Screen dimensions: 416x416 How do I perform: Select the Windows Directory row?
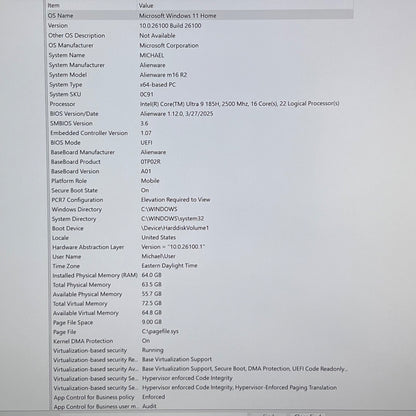point(201,209)
